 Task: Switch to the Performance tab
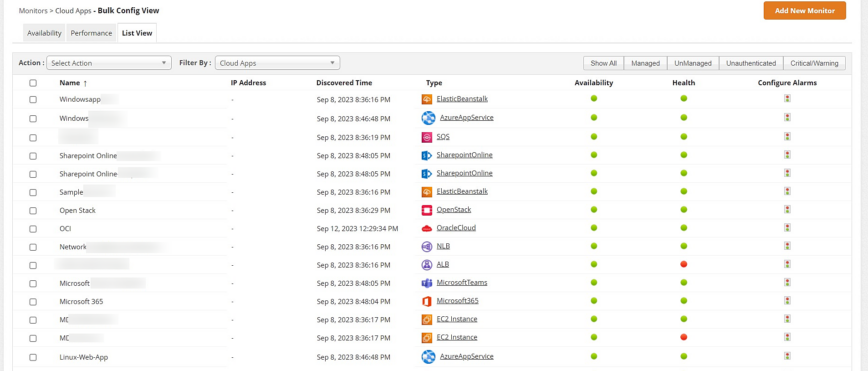tap(91, 33)
